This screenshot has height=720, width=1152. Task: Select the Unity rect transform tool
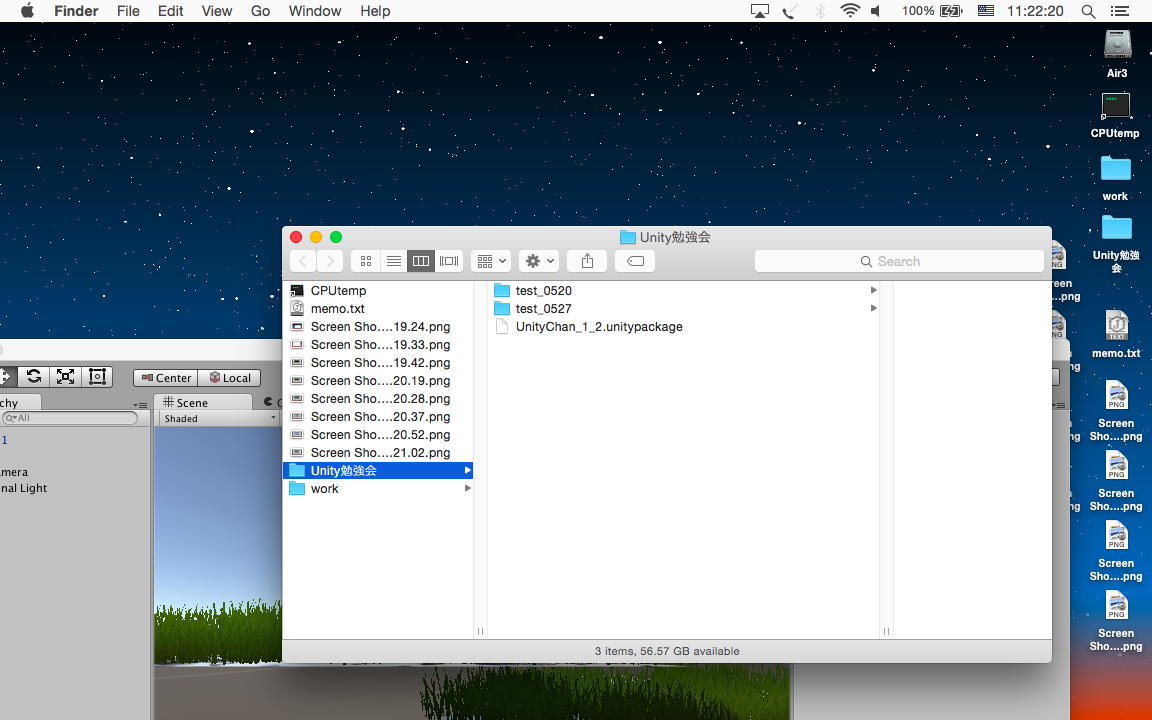pyautogui.click(x=97, y=376)
